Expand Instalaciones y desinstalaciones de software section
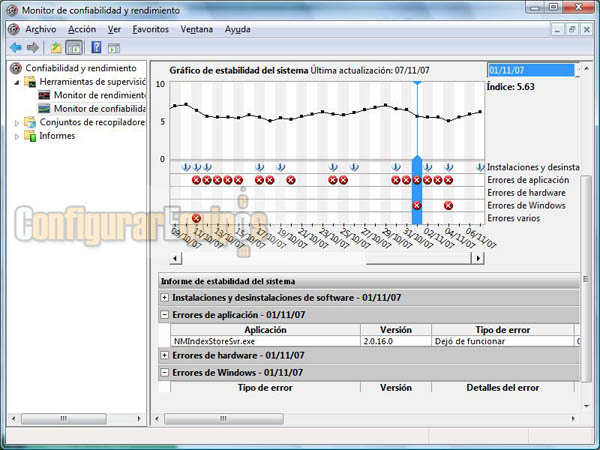The image size is (600, 450). (164, 297)
